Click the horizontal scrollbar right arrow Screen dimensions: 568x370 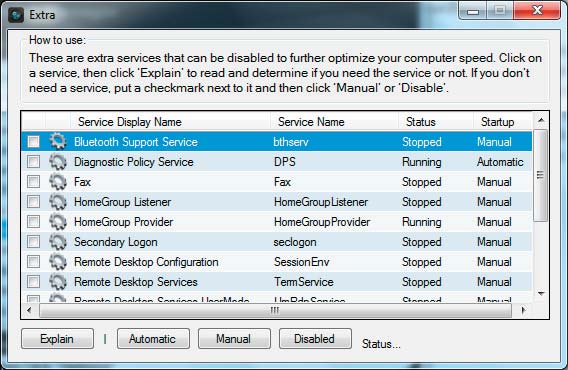pos(523,310)
